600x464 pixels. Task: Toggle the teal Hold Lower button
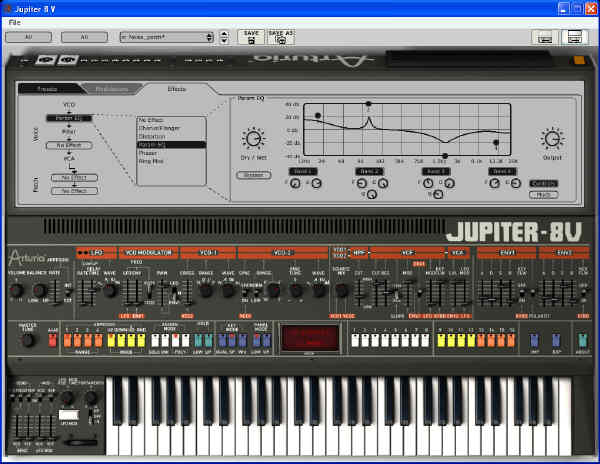tap(198, 340)
